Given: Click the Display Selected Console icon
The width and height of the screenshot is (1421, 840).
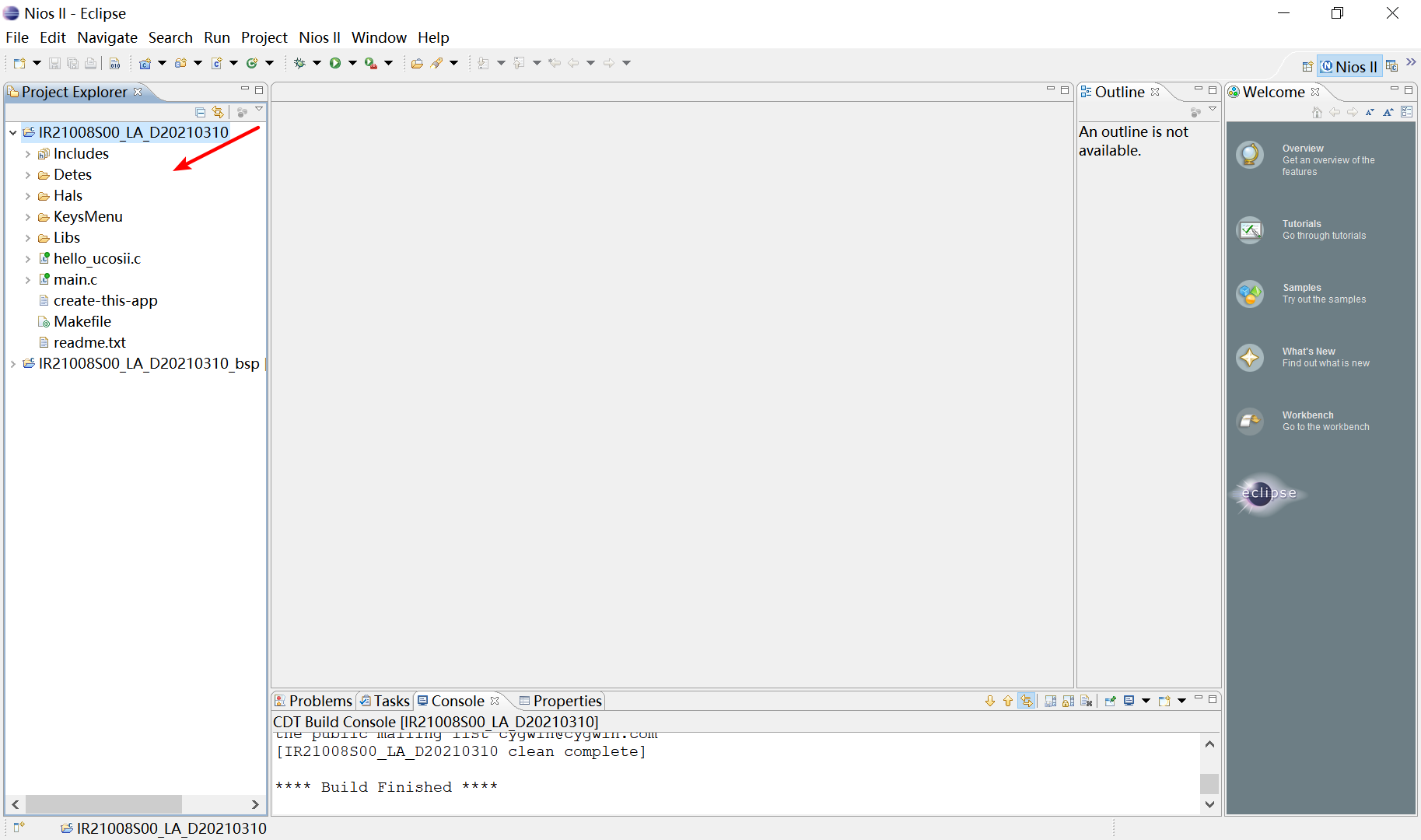Looking at the screenshot, I should 1129,701.
